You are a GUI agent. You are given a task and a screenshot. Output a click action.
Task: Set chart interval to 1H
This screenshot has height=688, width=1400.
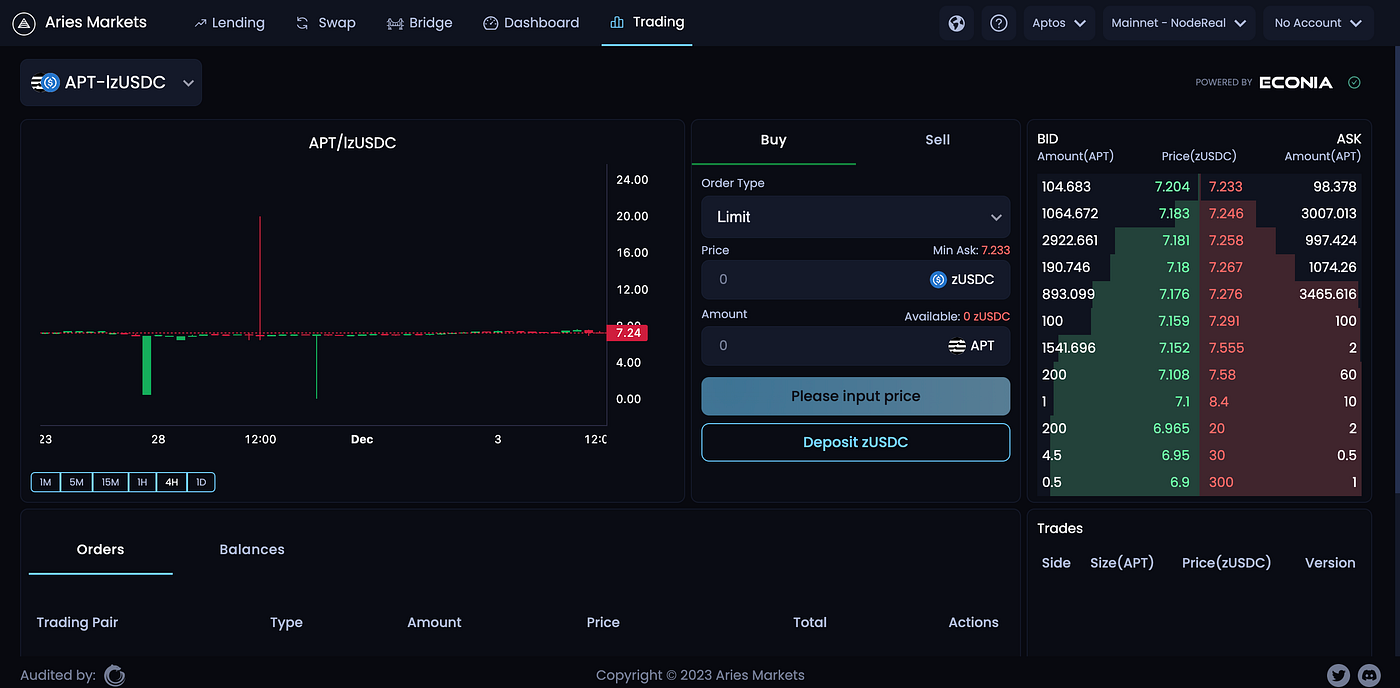pos(142,482)
